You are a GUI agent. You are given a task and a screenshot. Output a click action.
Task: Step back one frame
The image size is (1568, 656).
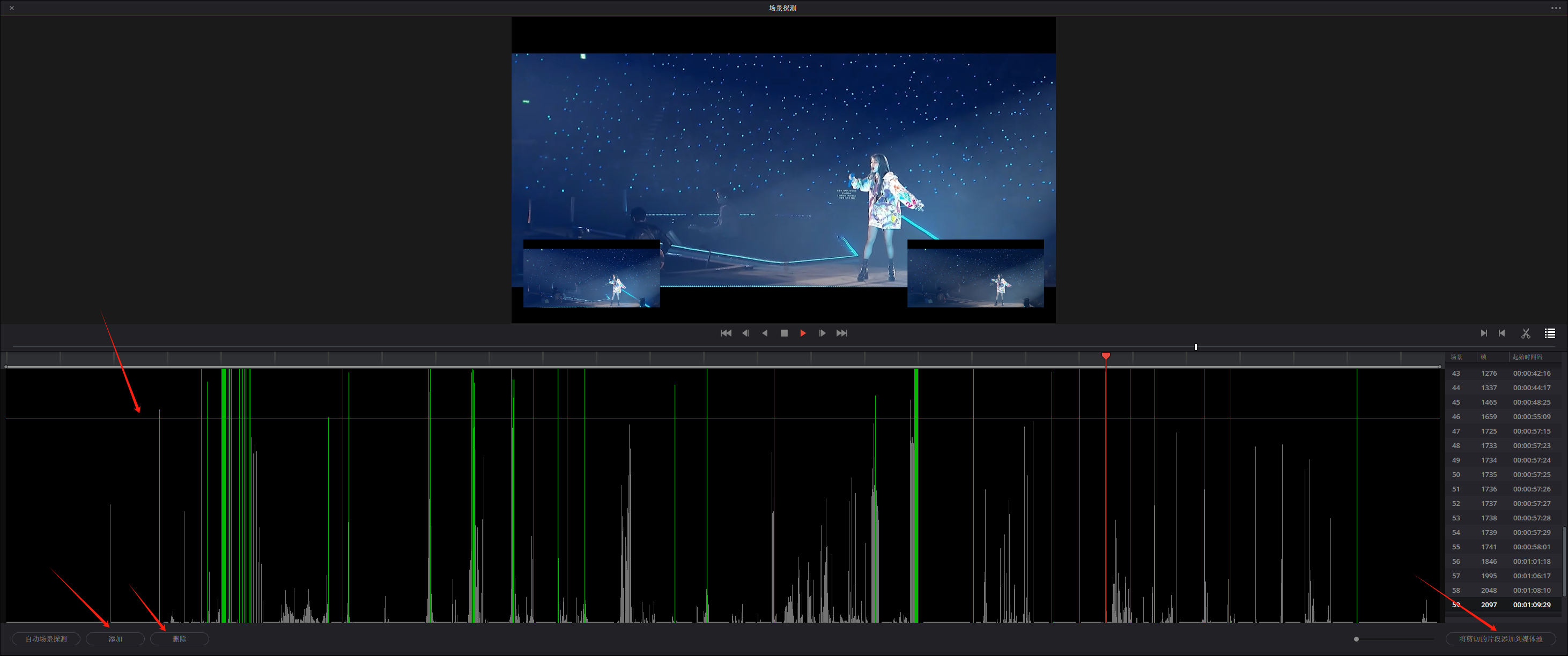[x=745, y=333]
